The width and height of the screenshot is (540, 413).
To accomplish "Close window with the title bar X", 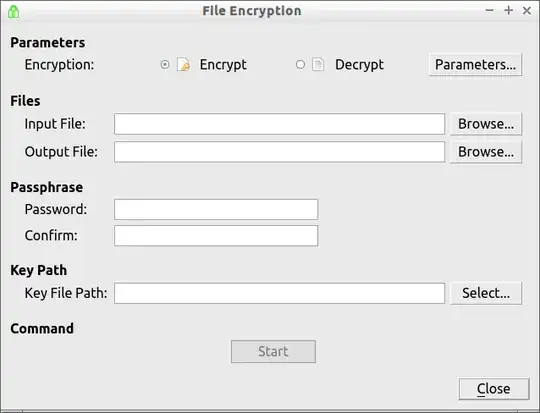I will point(527,11).
